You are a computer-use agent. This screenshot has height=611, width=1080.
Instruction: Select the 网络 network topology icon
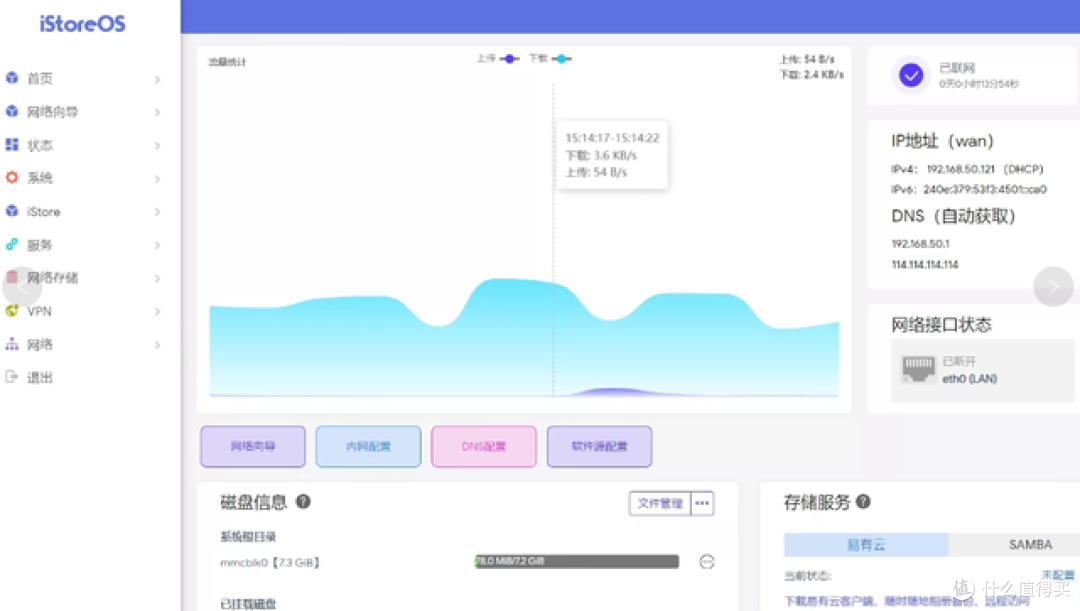tap(12, 344)
